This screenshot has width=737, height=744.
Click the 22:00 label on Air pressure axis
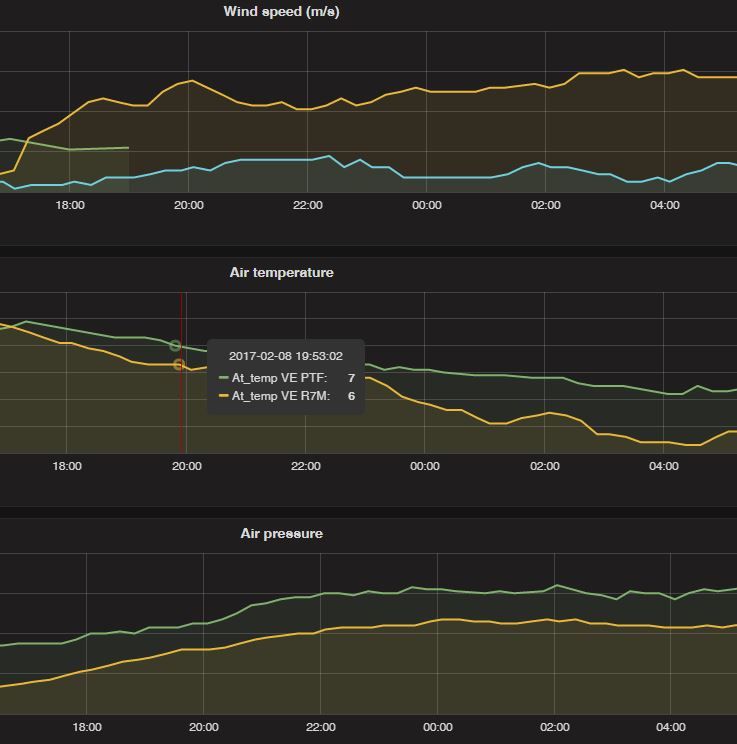click(x=321, y=727)
